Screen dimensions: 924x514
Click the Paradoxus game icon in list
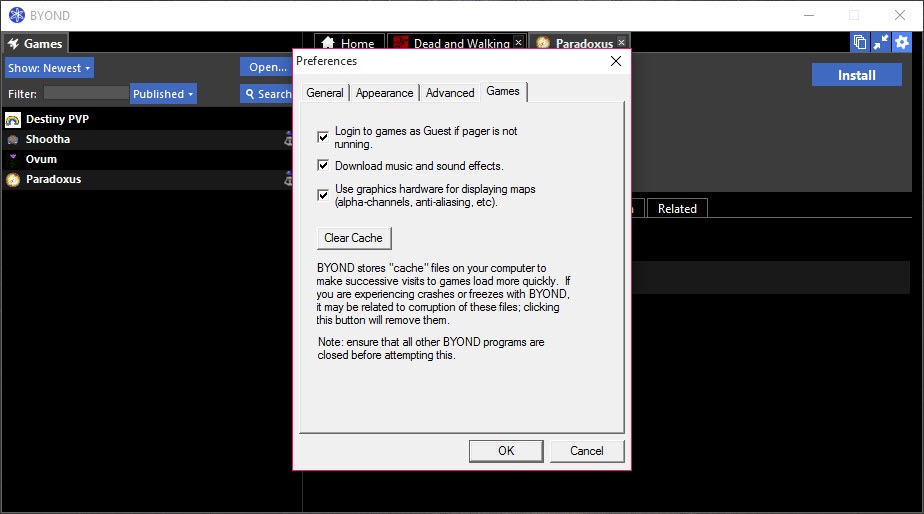(13, 179)
